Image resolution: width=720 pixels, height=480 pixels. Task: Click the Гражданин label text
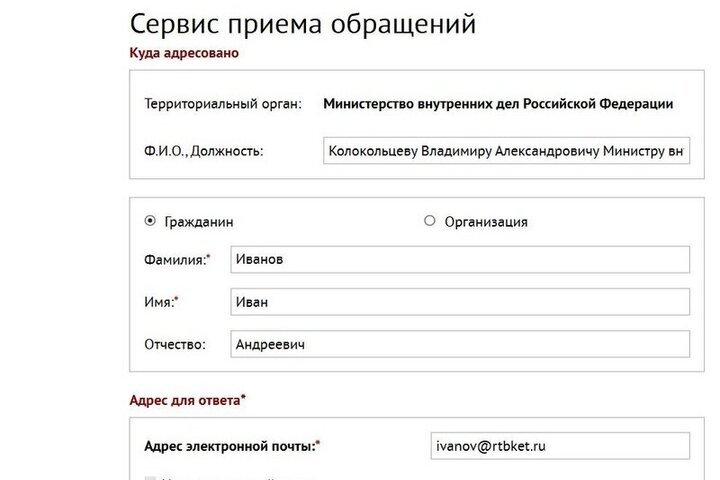point(201,222)
